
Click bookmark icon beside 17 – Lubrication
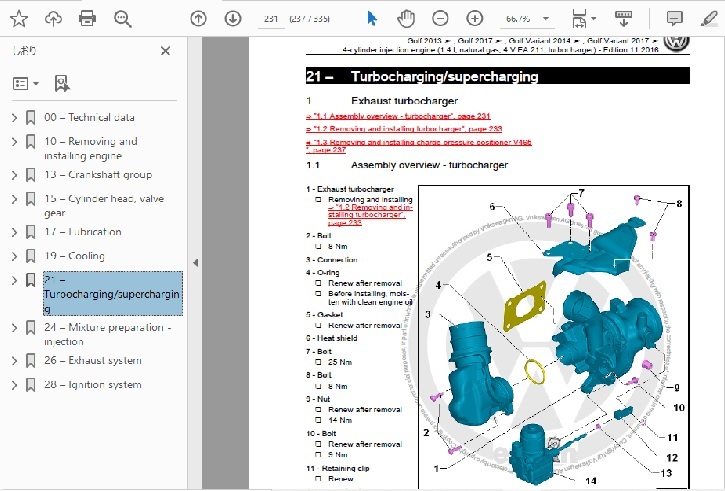pos(31,232)
